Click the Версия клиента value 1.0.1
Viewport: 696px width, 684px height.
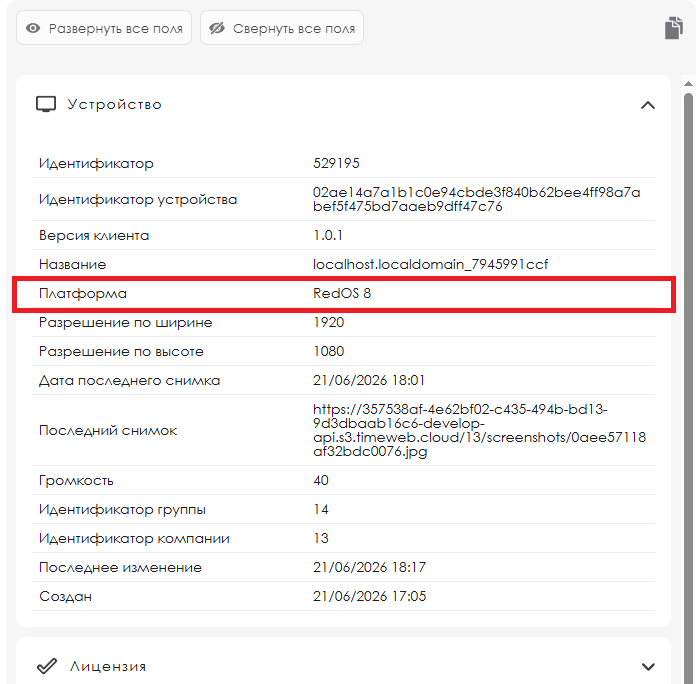[x=328, y=235]
